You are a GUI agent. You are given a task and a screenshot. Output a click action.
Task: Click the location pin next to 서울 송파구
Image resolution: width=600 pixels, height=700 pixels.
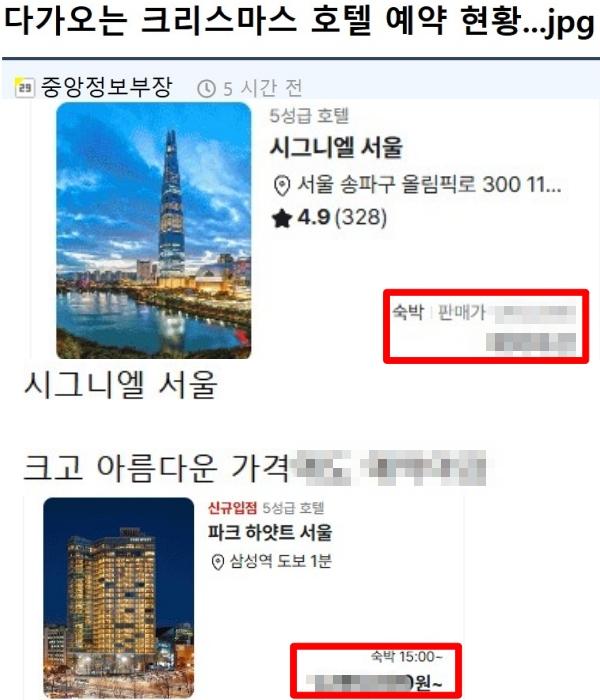click(282, 185)
